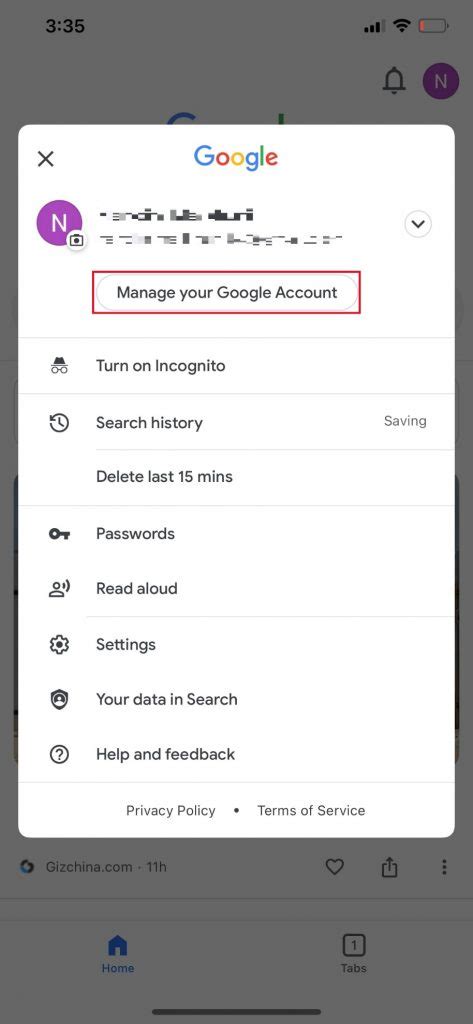The width and height of the screenshot is (473, 1024).
Task: Open the Terms of Service link
Action: tap(311, 810)
